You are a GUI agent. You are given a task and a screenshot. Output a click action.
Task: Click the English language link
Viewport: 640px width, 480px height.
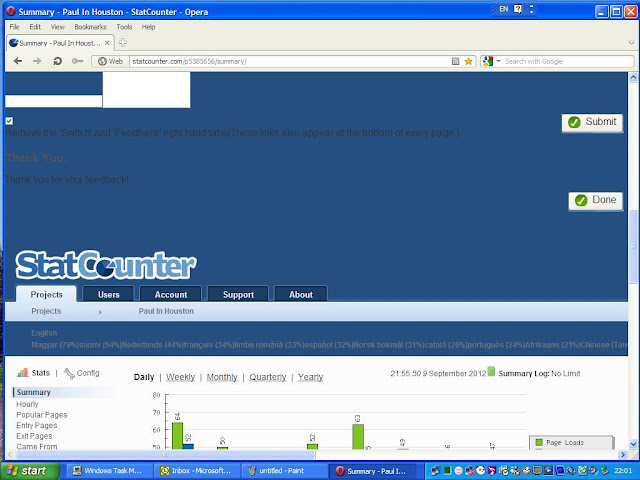tap(44, 333)
